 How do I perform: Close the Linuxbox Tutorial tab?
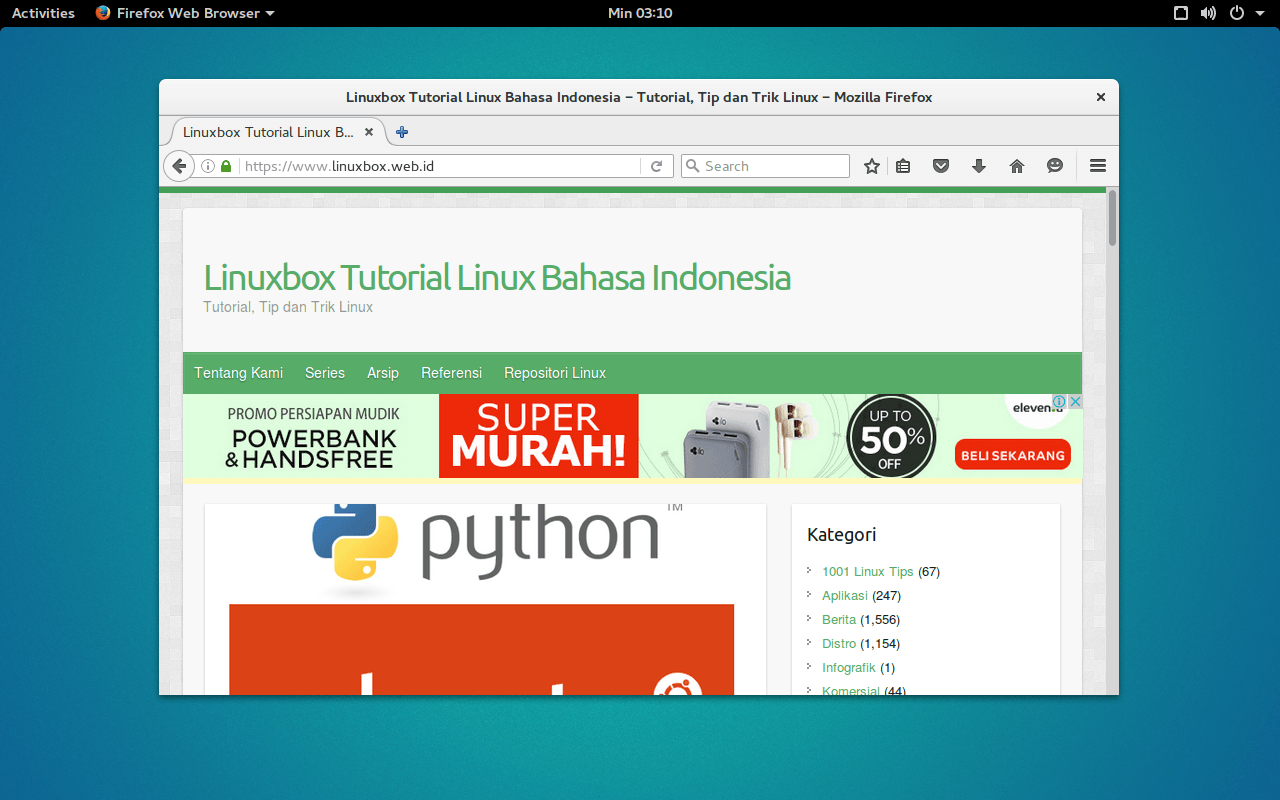[368, 132]
